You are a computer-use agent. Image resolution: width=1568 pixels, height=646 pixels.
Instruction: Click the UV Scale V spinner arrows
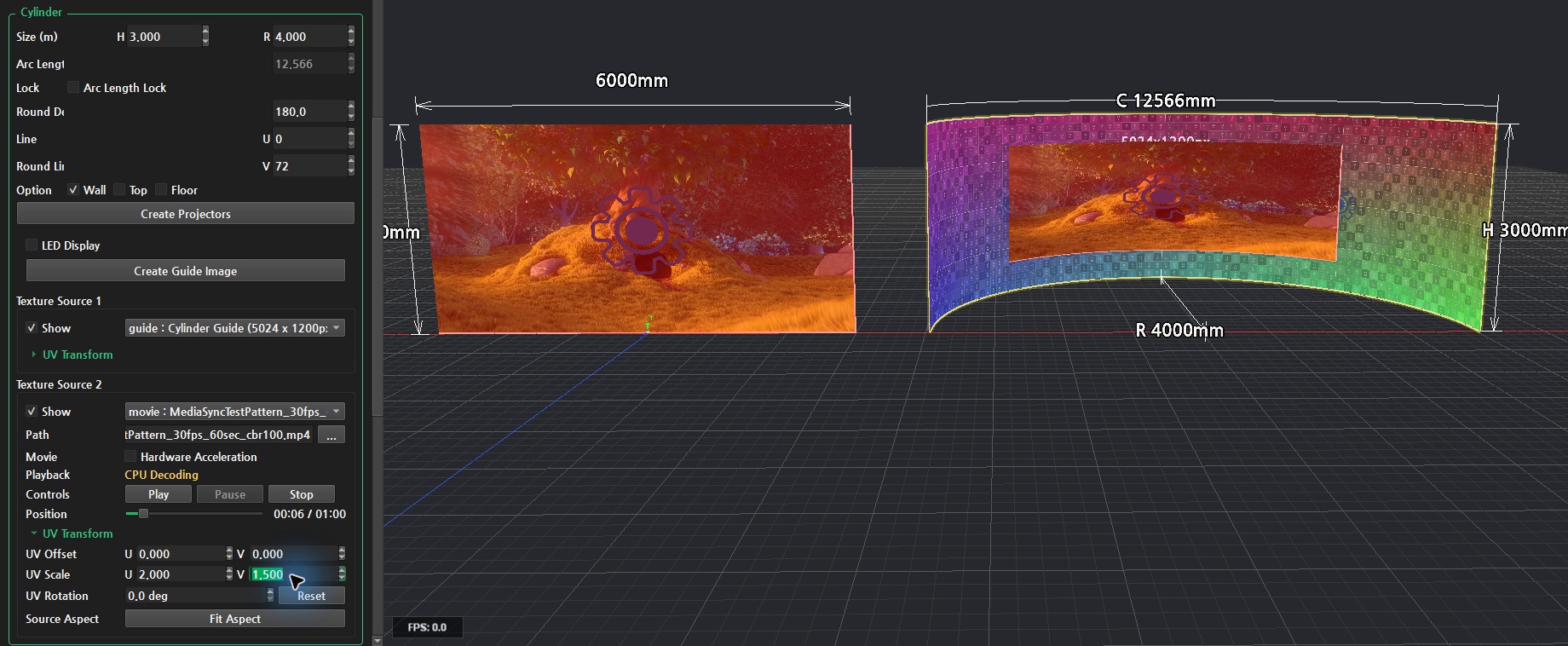point(342,574)
